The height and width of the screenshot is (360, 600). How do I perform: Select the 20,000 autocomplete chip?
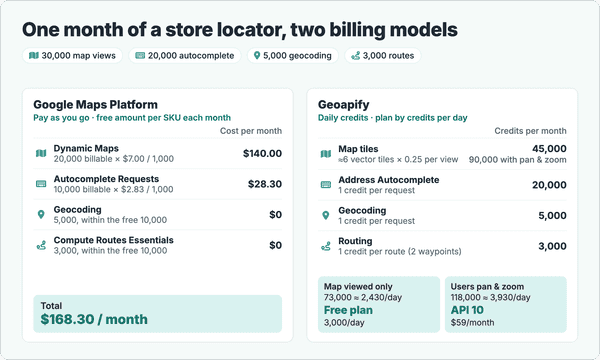pos(185,55)
